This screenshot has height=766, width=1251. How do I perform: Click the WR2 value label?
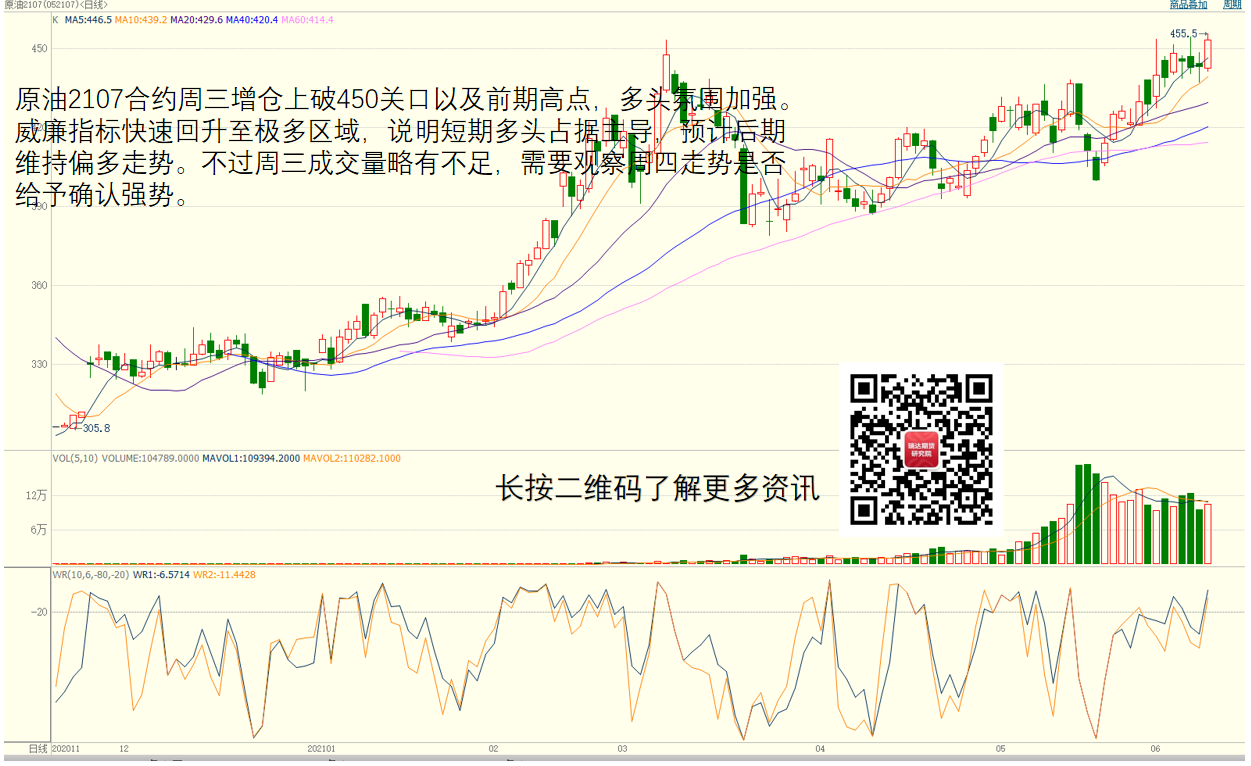click(x=224, y=575)
